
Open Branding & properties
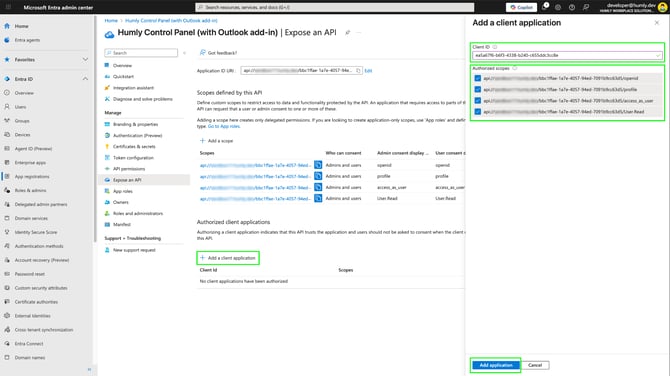tap(135, 124)
